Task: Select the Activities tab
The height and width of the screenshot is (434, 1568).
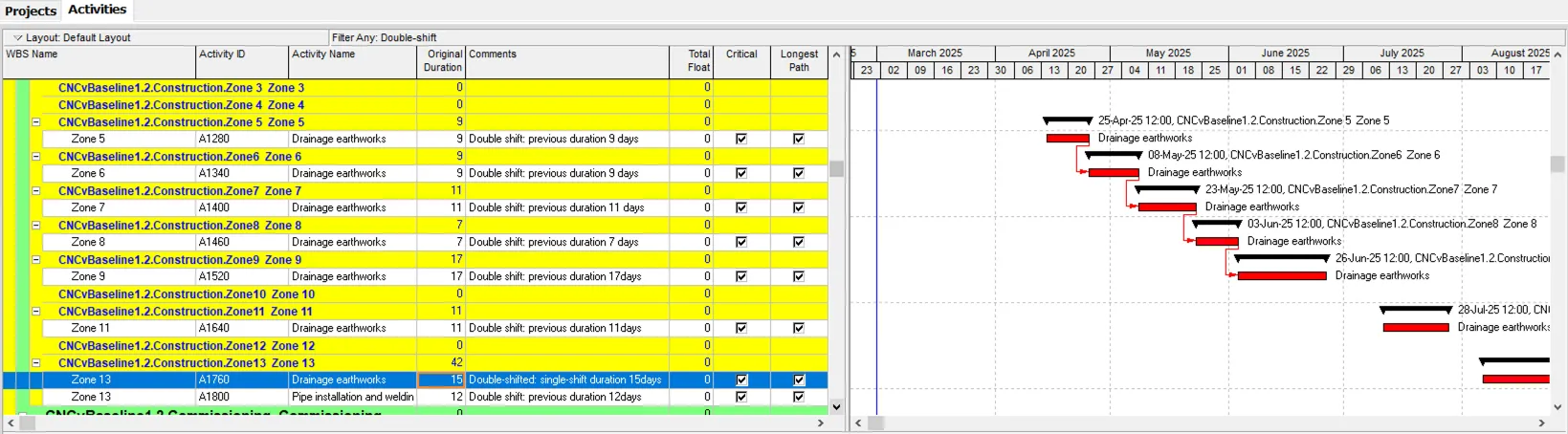Action: (98, 10)
